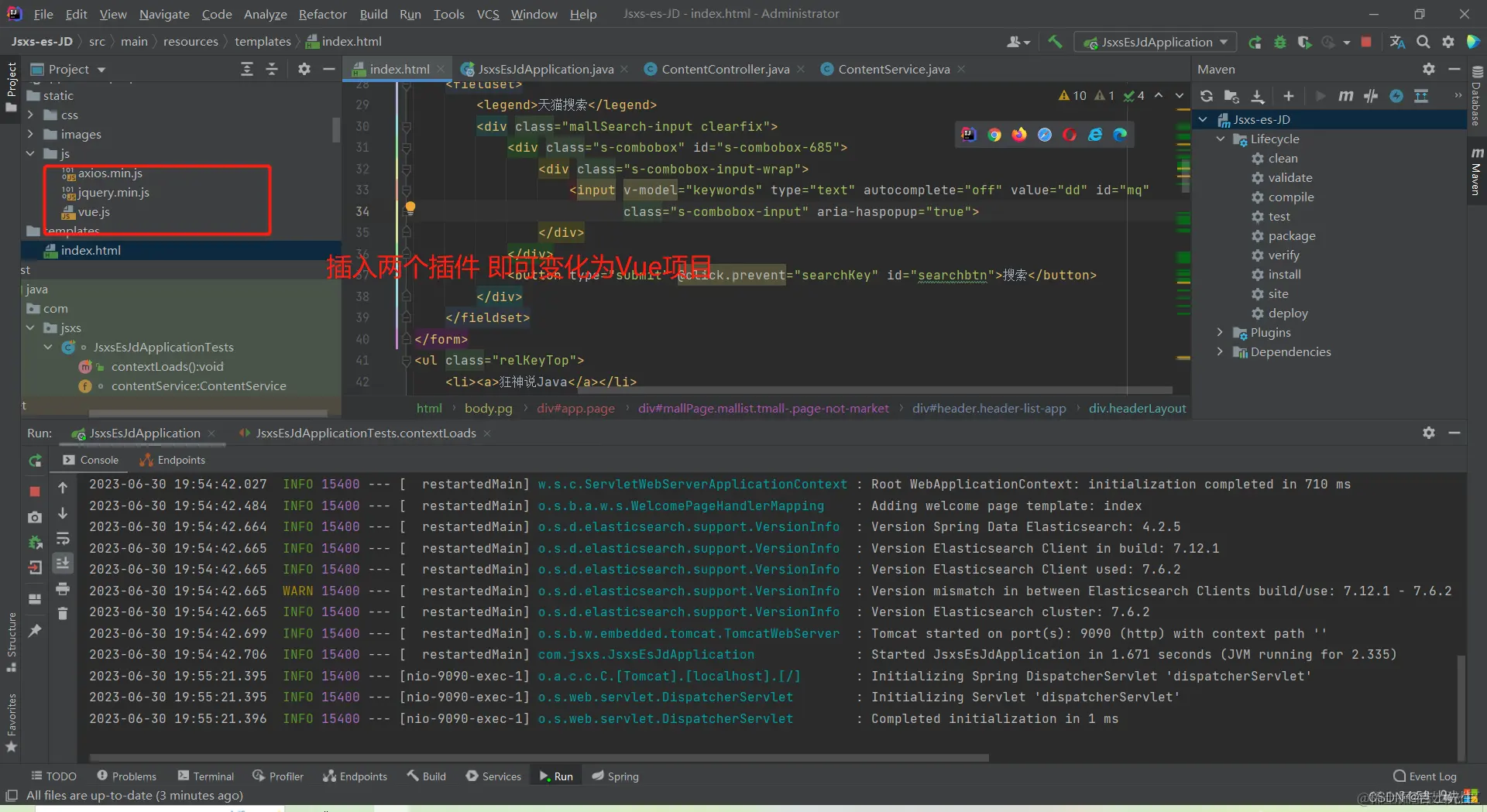Toggle the Structure tool window side tab

(x=12, y=642)
